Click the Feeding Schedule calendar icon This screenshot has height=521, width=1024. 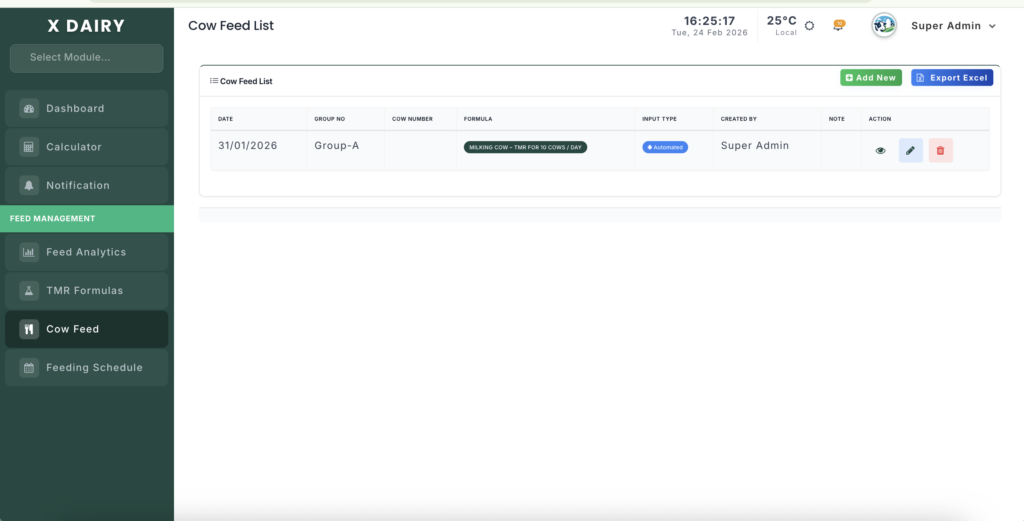[29, 368]
